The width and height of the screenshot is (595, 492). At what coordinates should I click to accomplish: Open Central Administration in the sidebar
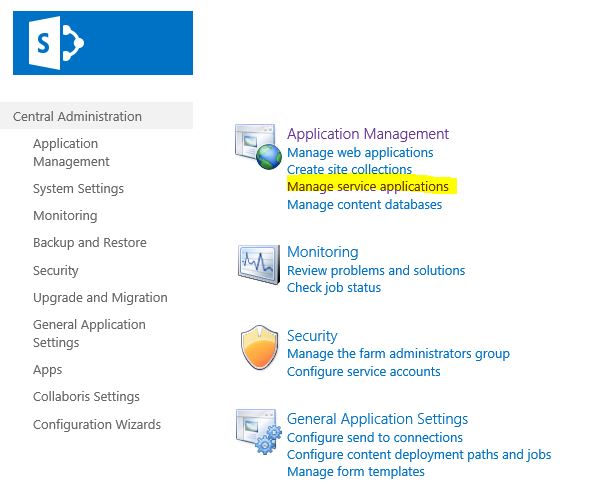(x=77, y=116)
